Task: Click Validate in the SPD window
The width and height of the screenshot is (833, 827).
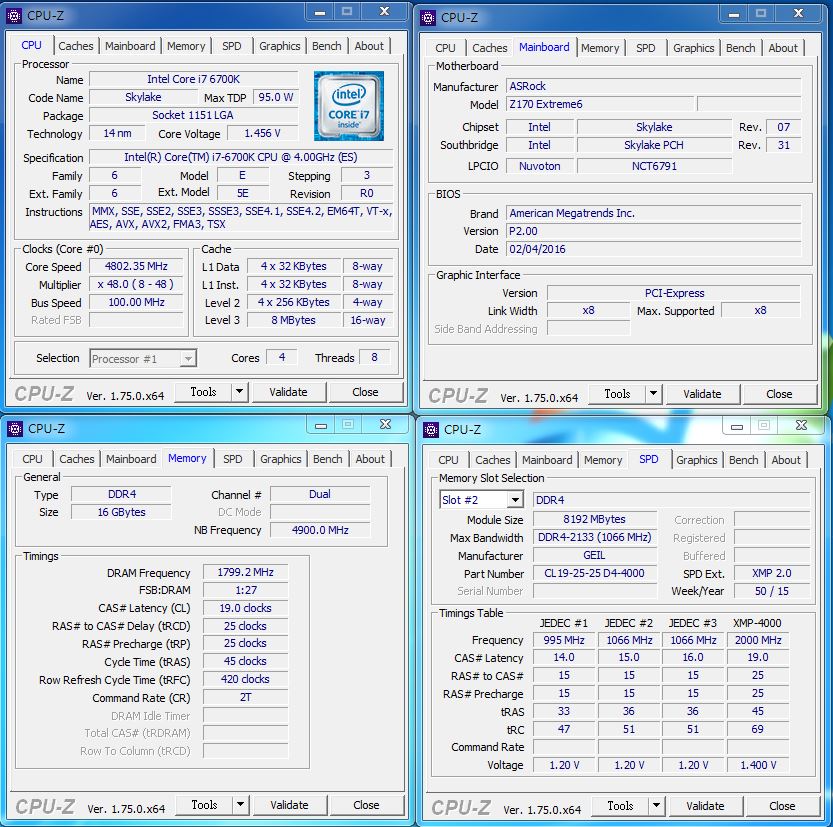Action: (x=706, y=806)
